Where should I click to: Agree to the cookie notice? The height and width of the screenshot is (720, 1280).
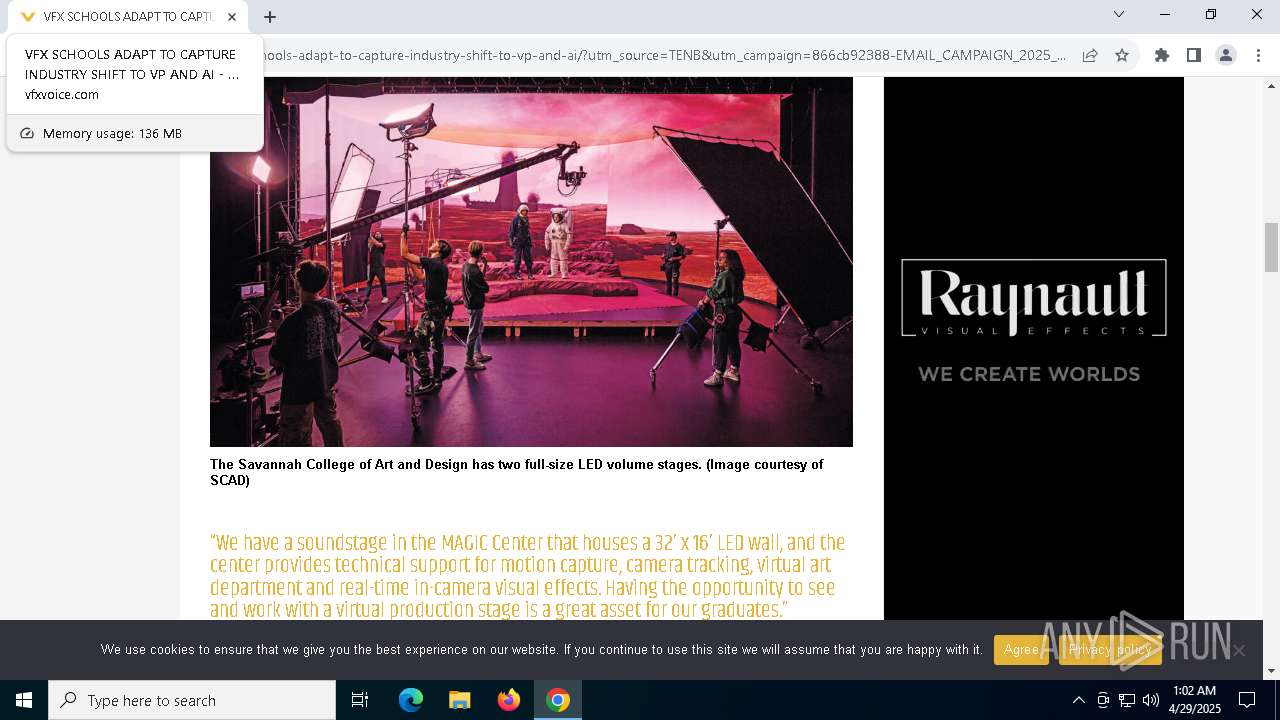click(1021, 650)
